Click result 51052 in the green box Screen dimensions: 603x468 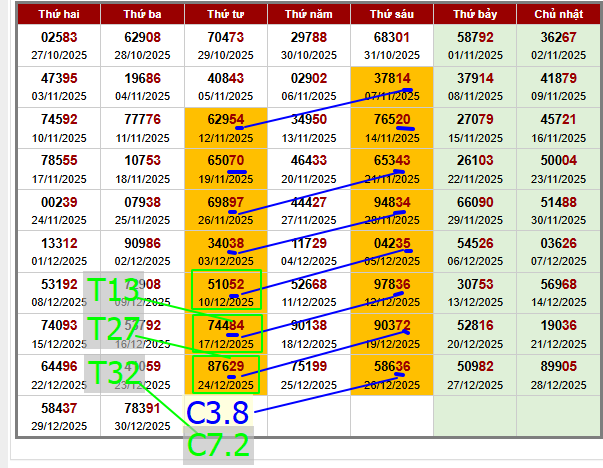(225, 284)
